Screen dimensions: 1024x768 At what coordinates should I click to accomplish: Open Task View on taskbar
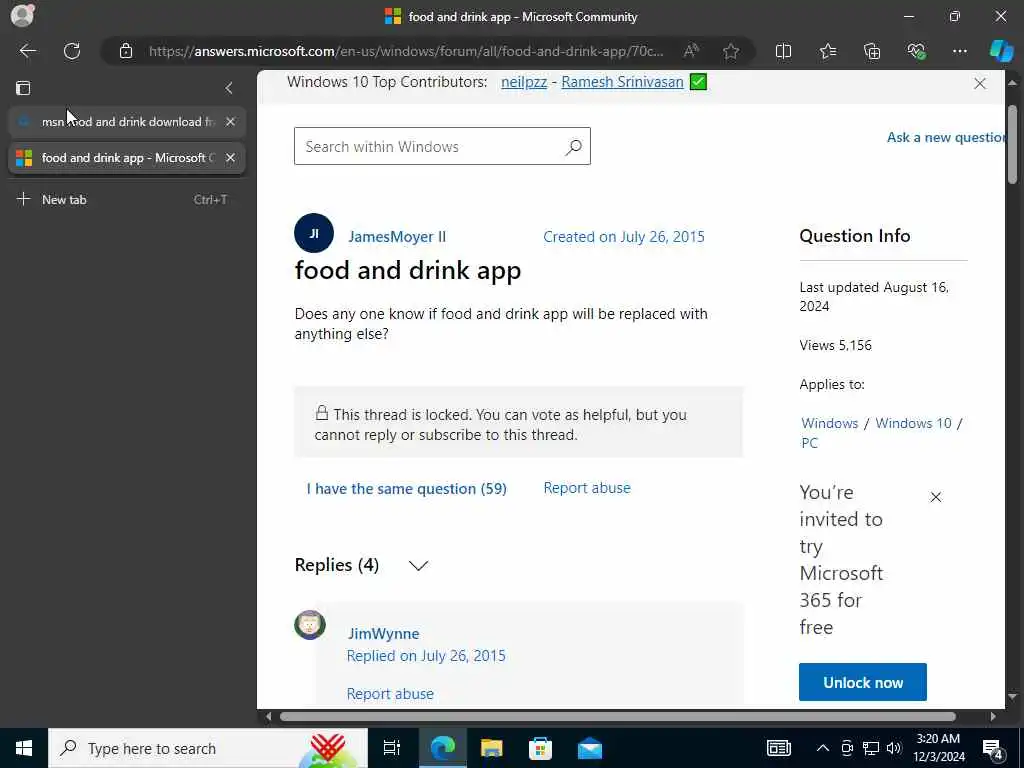(392, 748)
